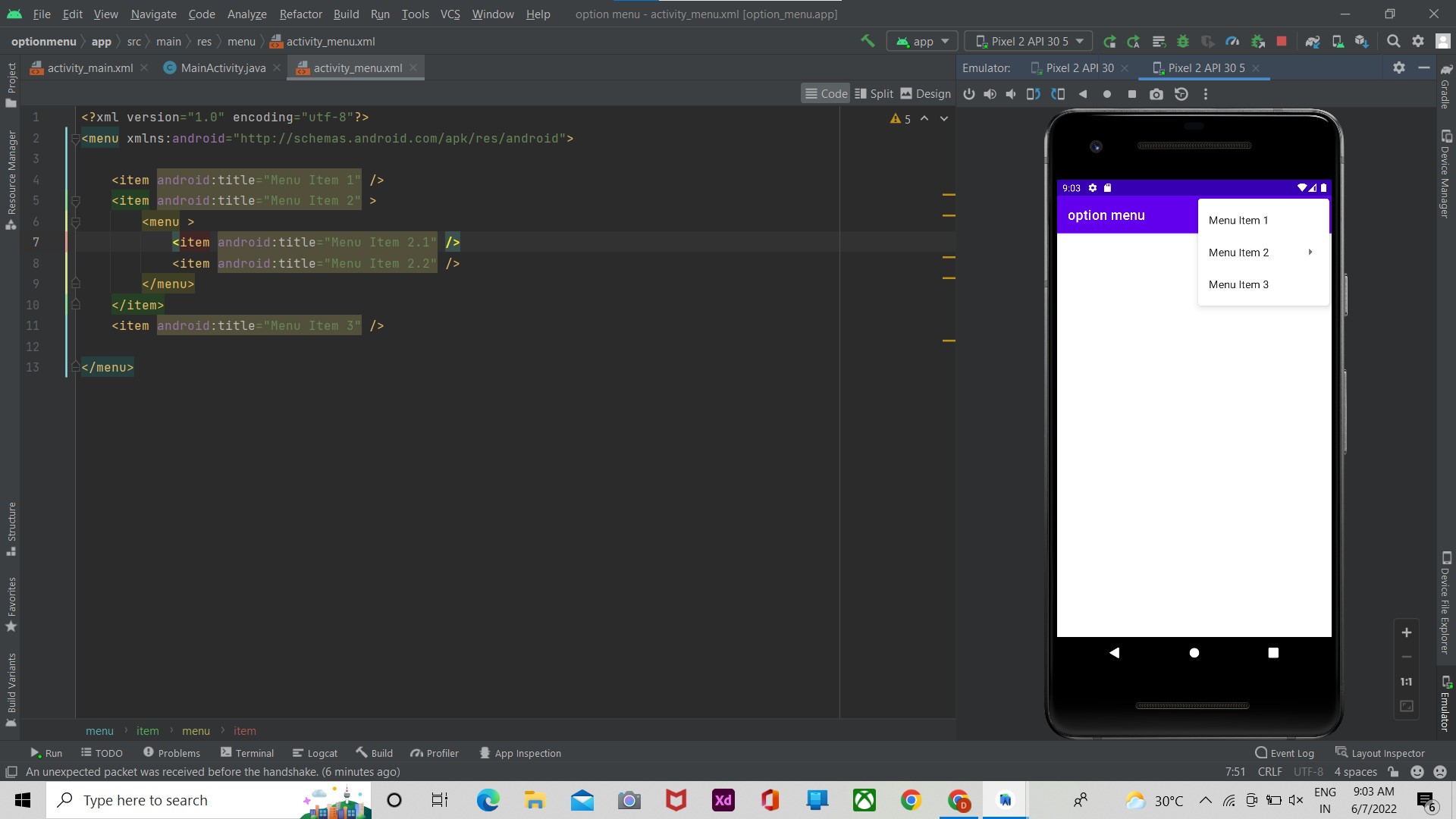Click the emulator toolbar Back triangle icon

(1083, 94)
